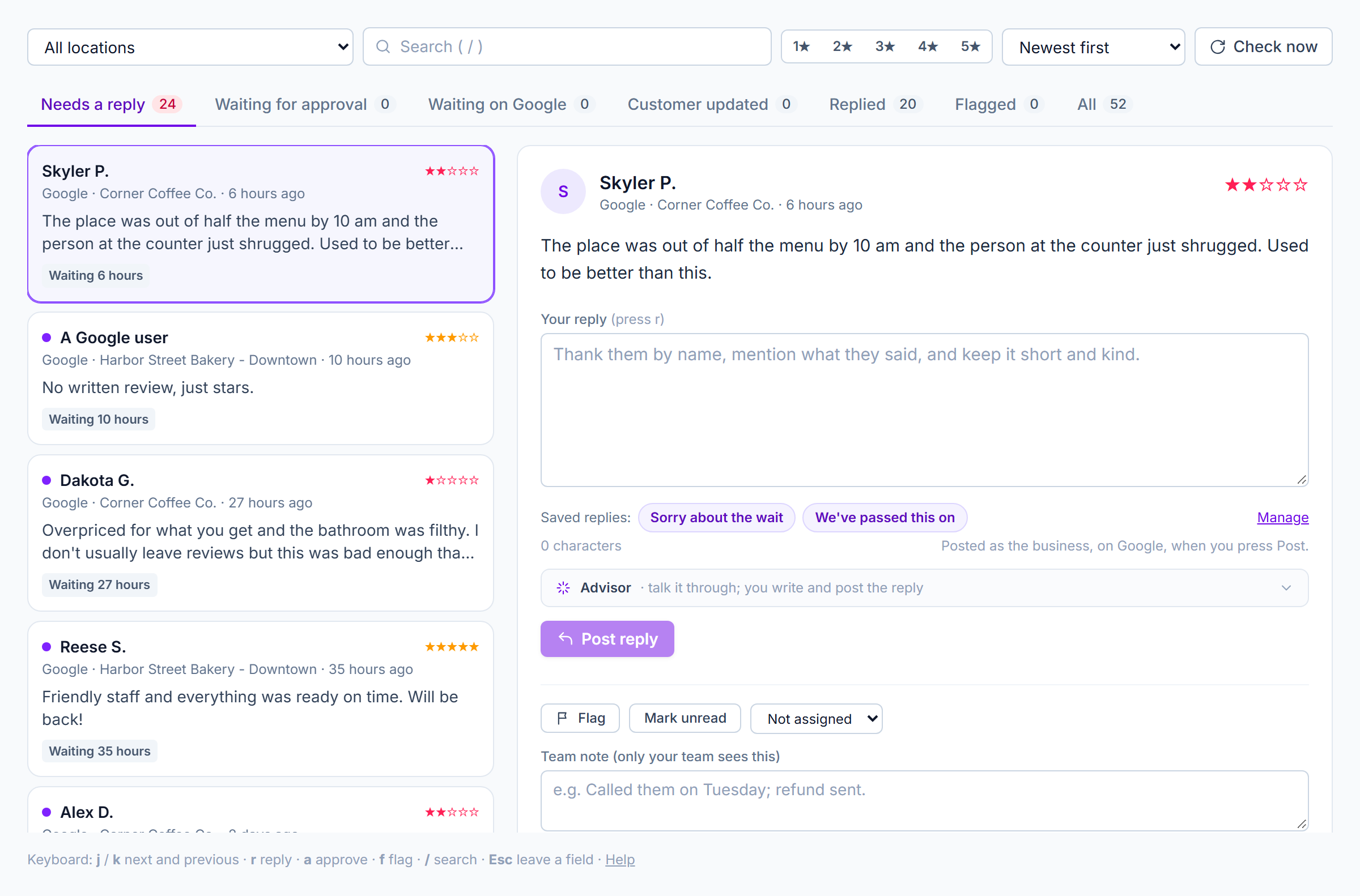Toggle the 5-star rating filter
This screenshot has height=896, width=1360.
[970, 47]
